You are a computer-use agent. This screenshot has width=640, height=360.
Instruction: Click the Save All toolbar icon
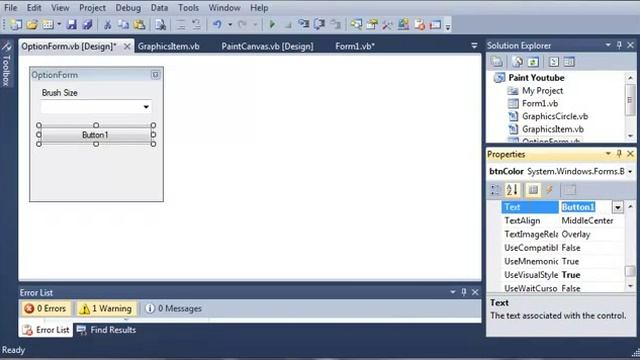tap(87, 24)
